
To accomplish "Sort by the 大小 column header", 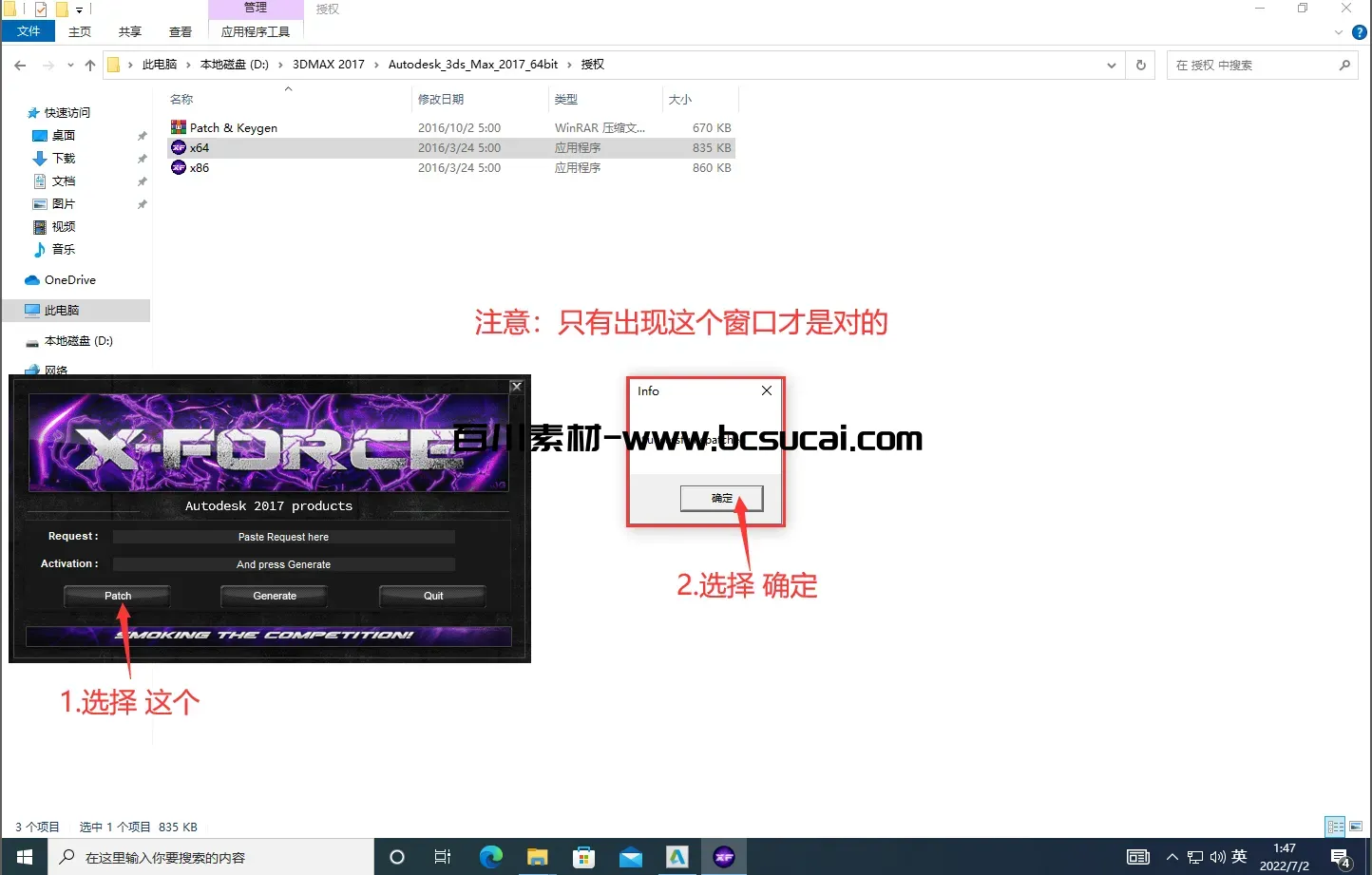I will tap(680, 99).
